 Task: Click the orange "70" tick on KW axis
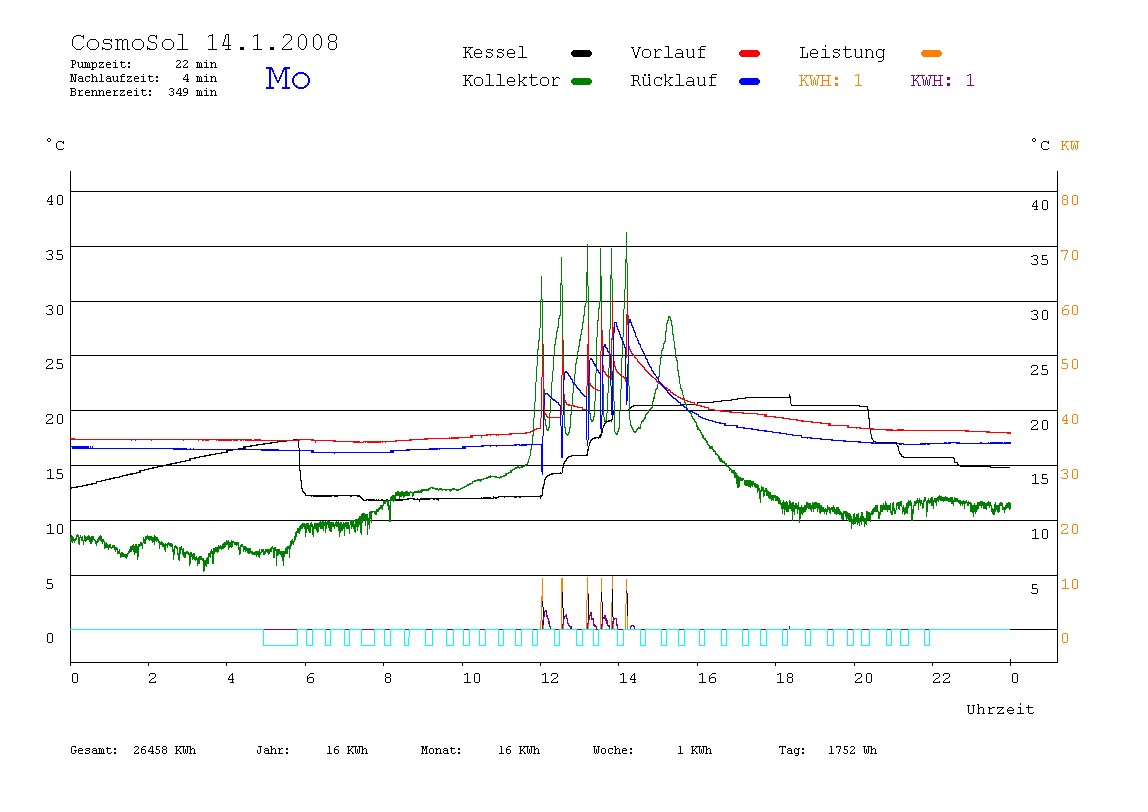point(1070,255)
